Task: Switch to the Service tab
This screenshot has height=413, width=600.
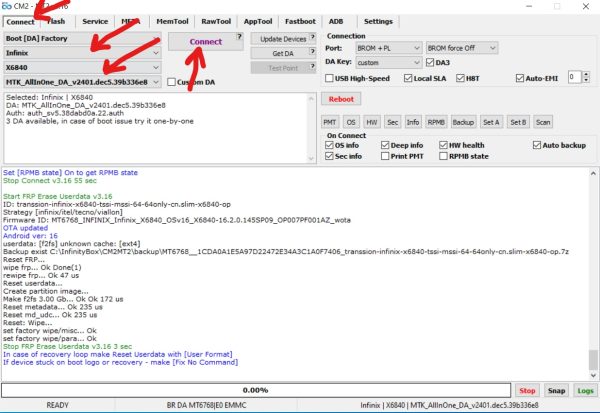Action: pyautogui.click(x=95, y=21)
